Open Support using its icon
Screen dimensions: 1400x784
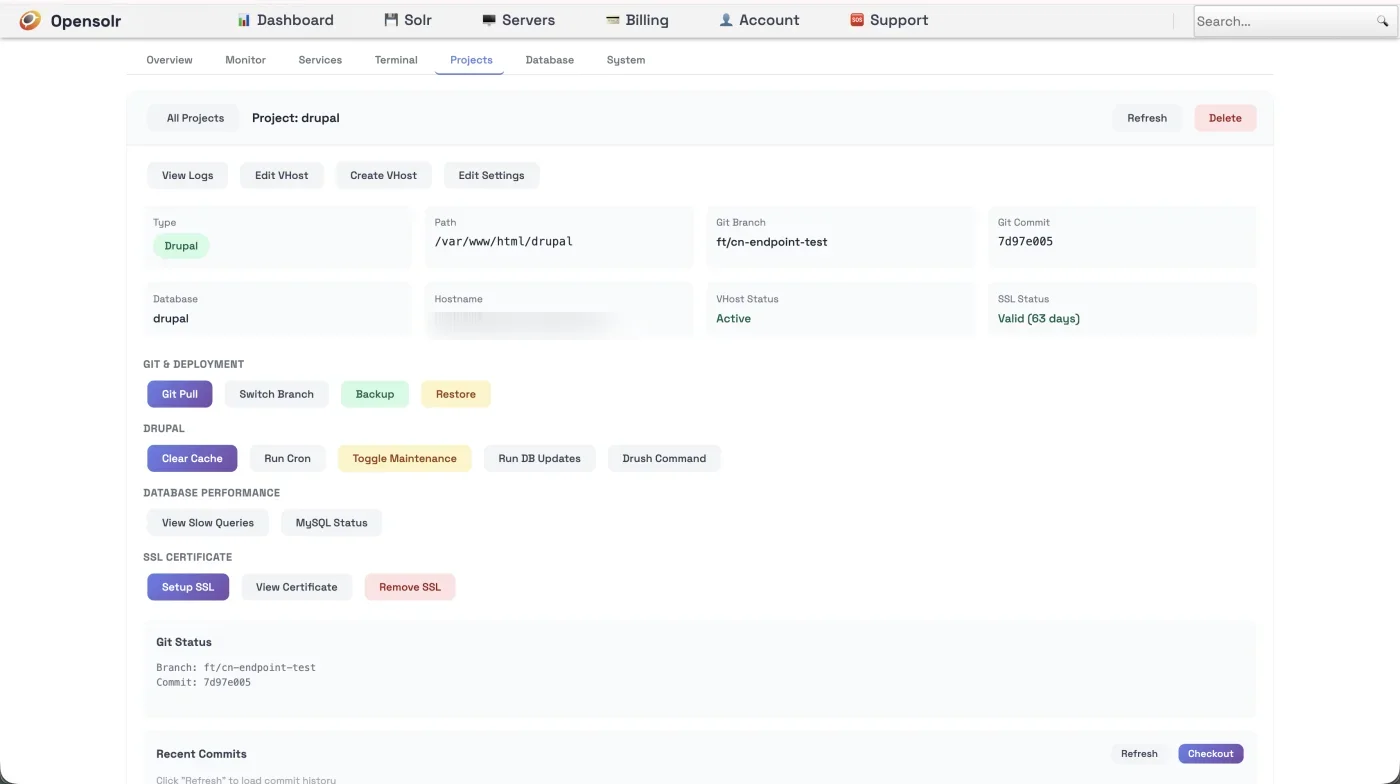pyautogui.click(x=856, y=19)
